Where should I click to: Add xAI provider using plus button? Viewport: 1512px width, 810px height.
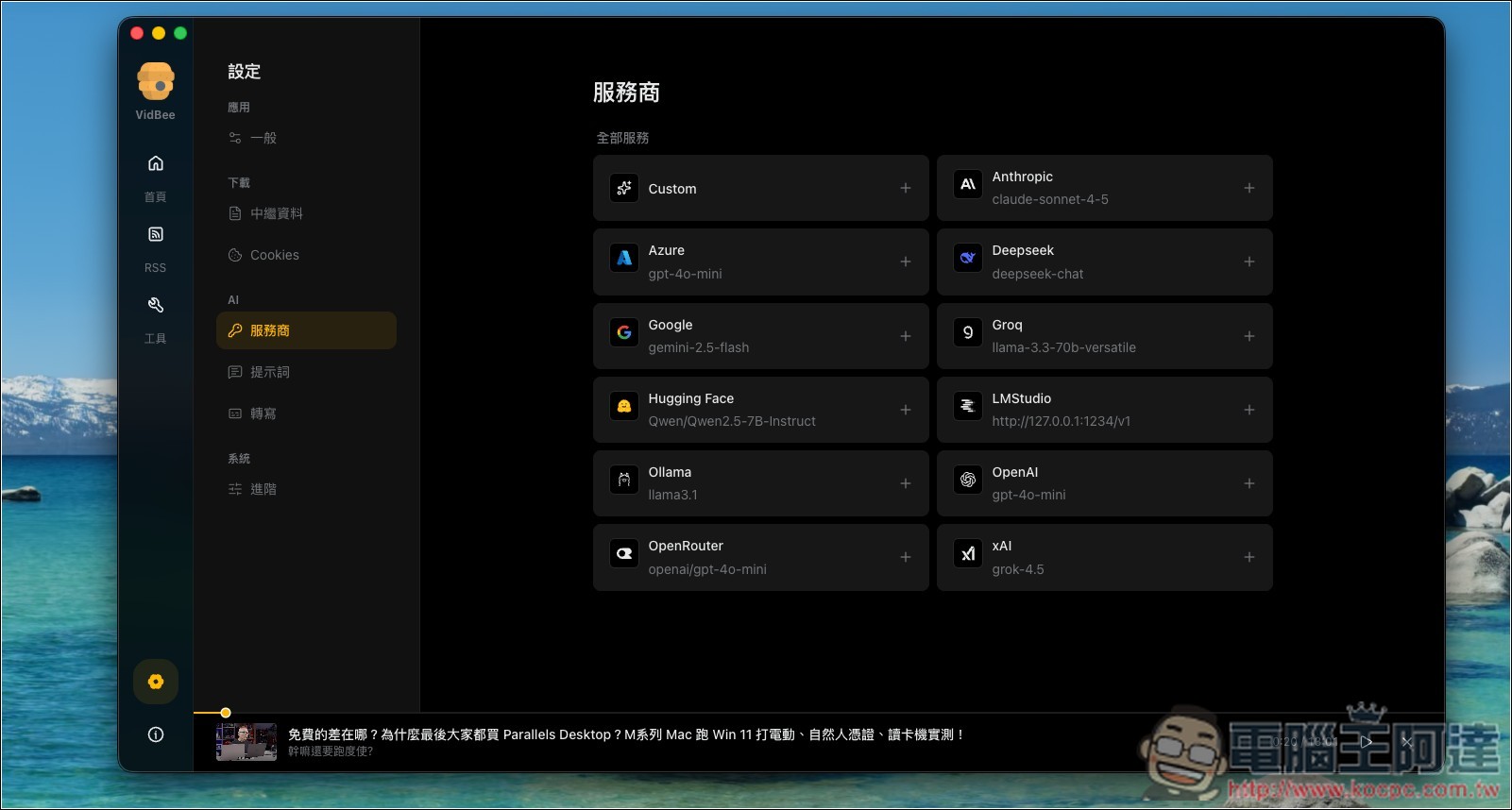click(1249, 557)
